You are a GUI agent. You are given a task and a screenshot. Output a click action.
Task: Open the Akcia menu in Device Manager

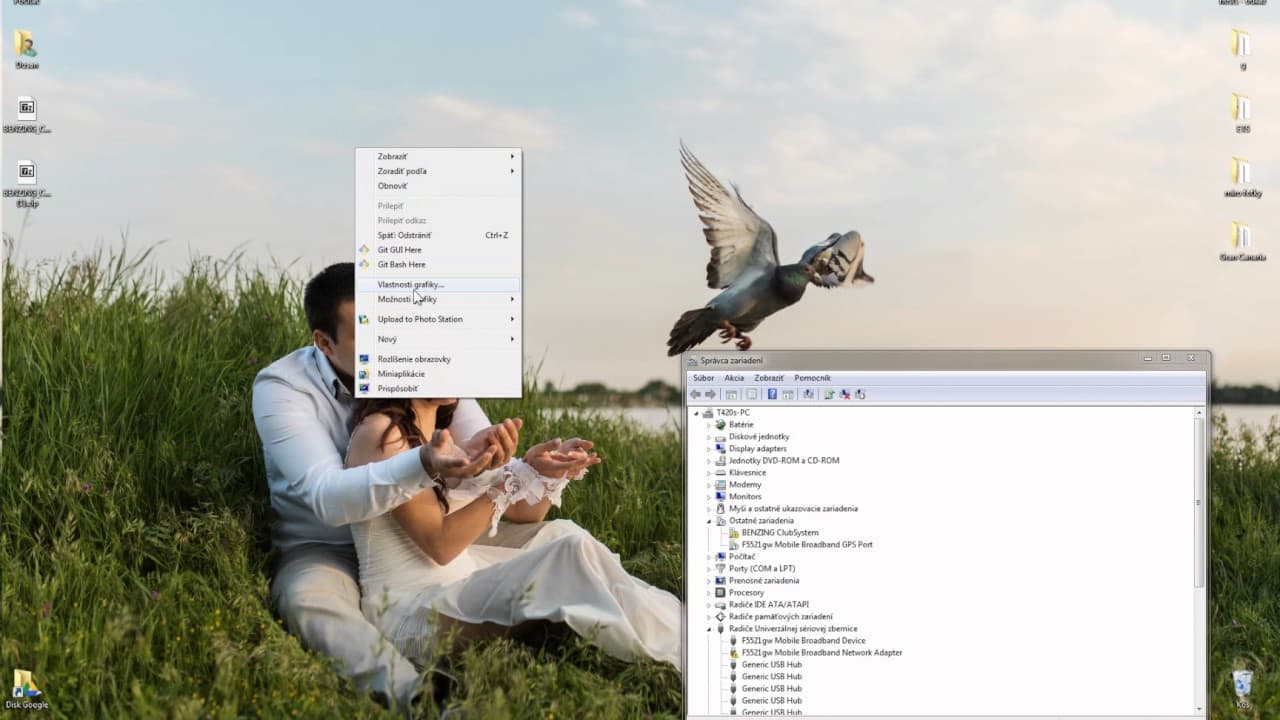tap(734, 378)
